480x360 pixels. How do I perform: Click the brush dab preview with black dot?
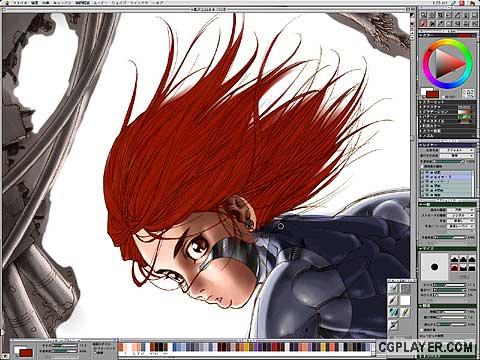434,266
